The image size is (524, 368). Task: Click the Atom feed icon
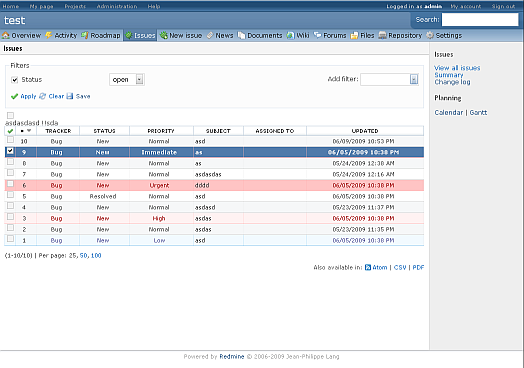[x=368, y=267]
